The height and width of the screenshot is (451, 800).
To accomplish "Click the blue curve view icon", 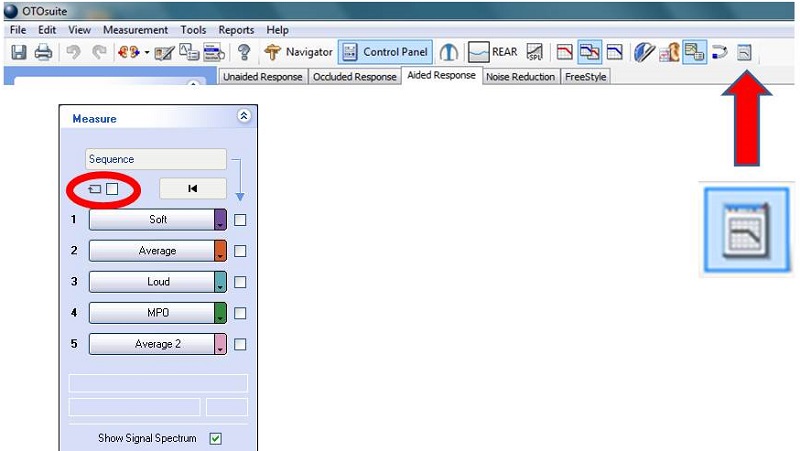I will click(614, 52).
